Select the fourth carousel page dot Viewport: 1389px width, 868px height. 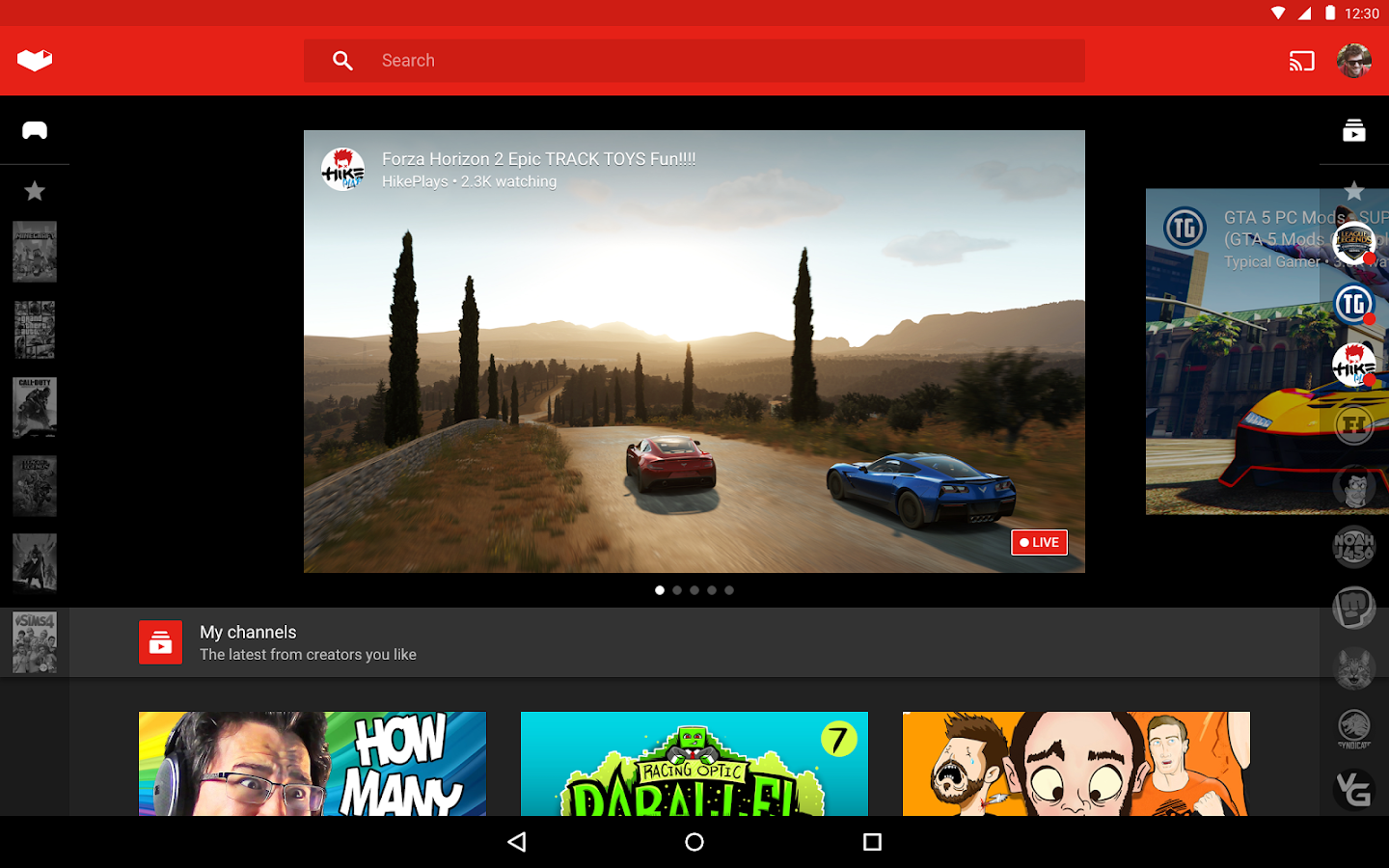[712, 590]
